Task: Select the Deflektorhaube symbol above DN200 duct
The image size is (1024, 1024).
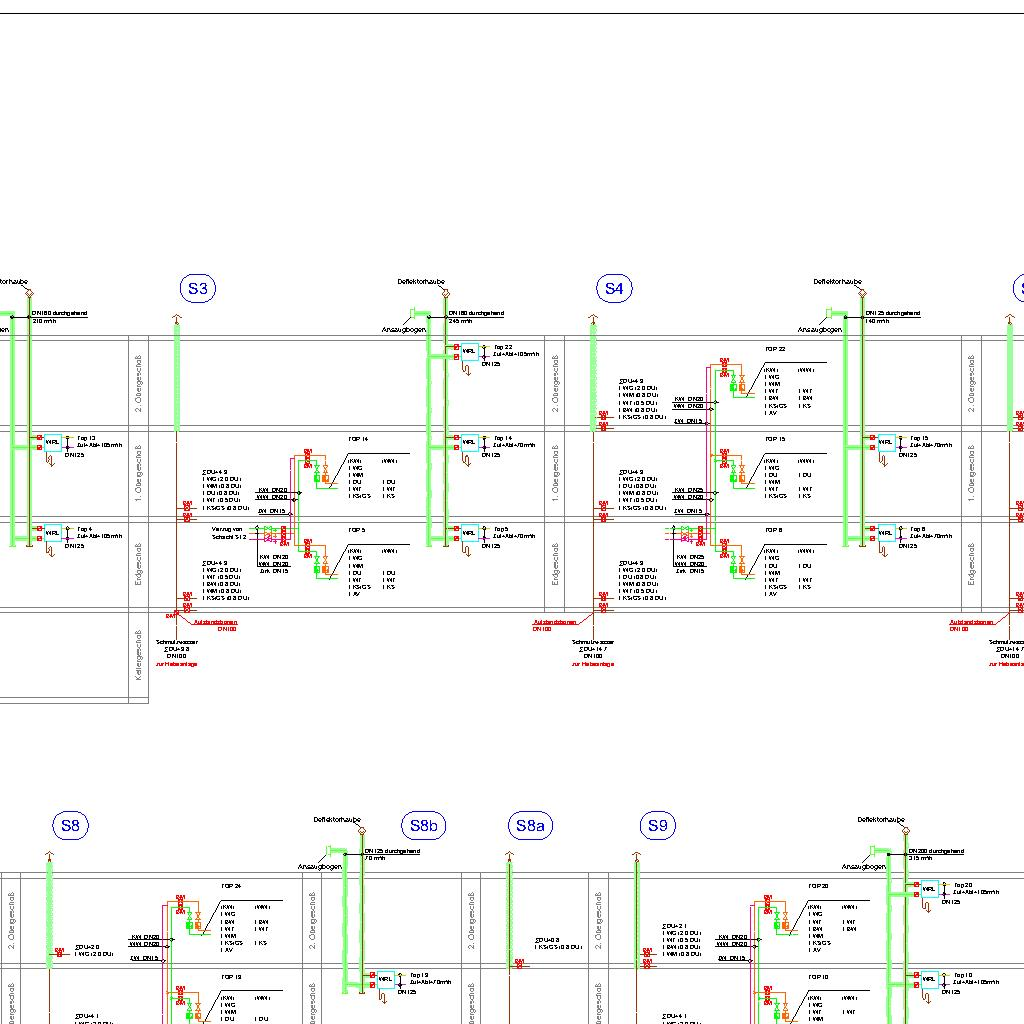Action: tap(906, 831)
